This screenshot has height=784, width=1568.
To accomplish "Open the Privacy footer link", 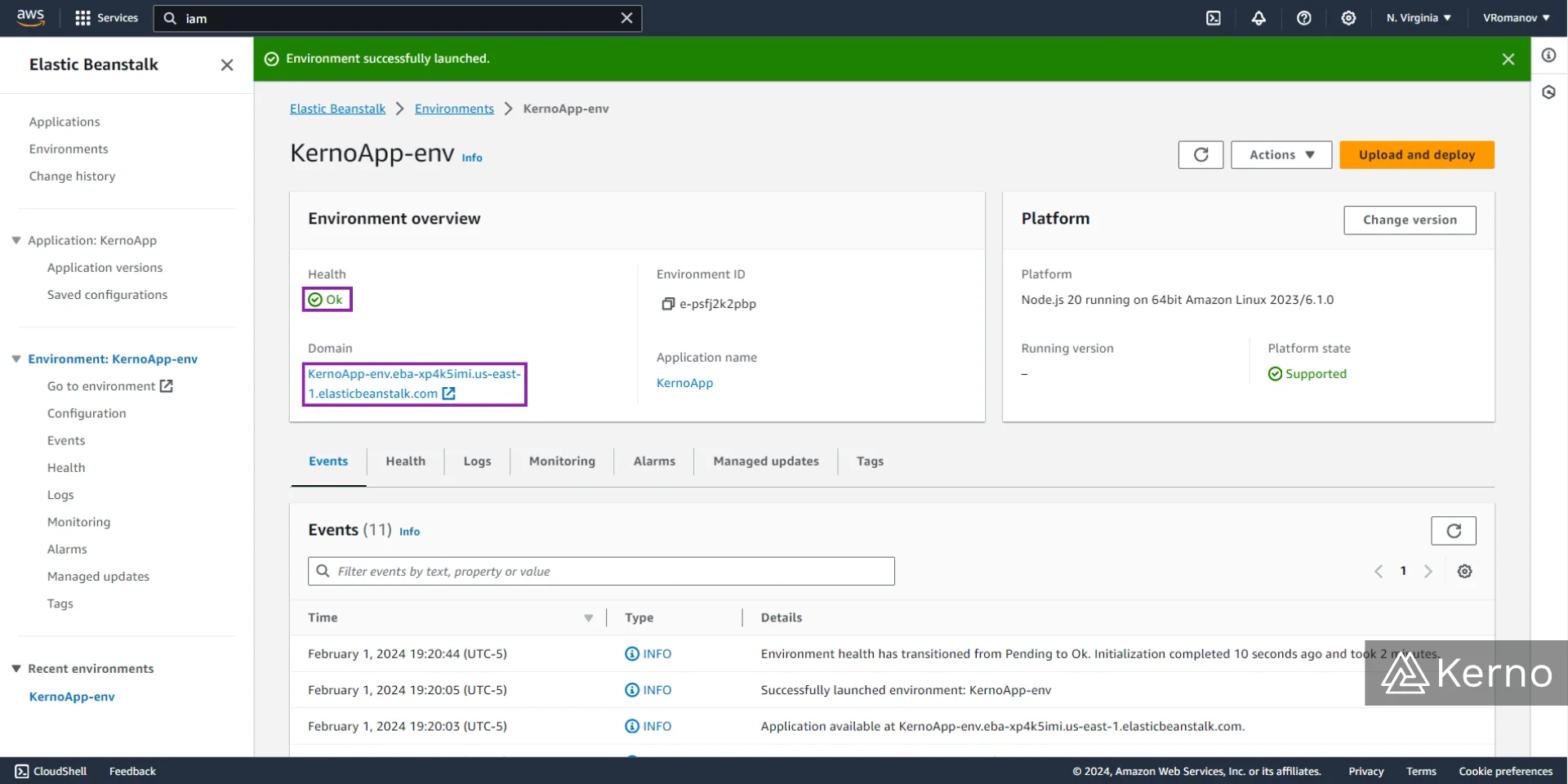I will (1365, 771).
